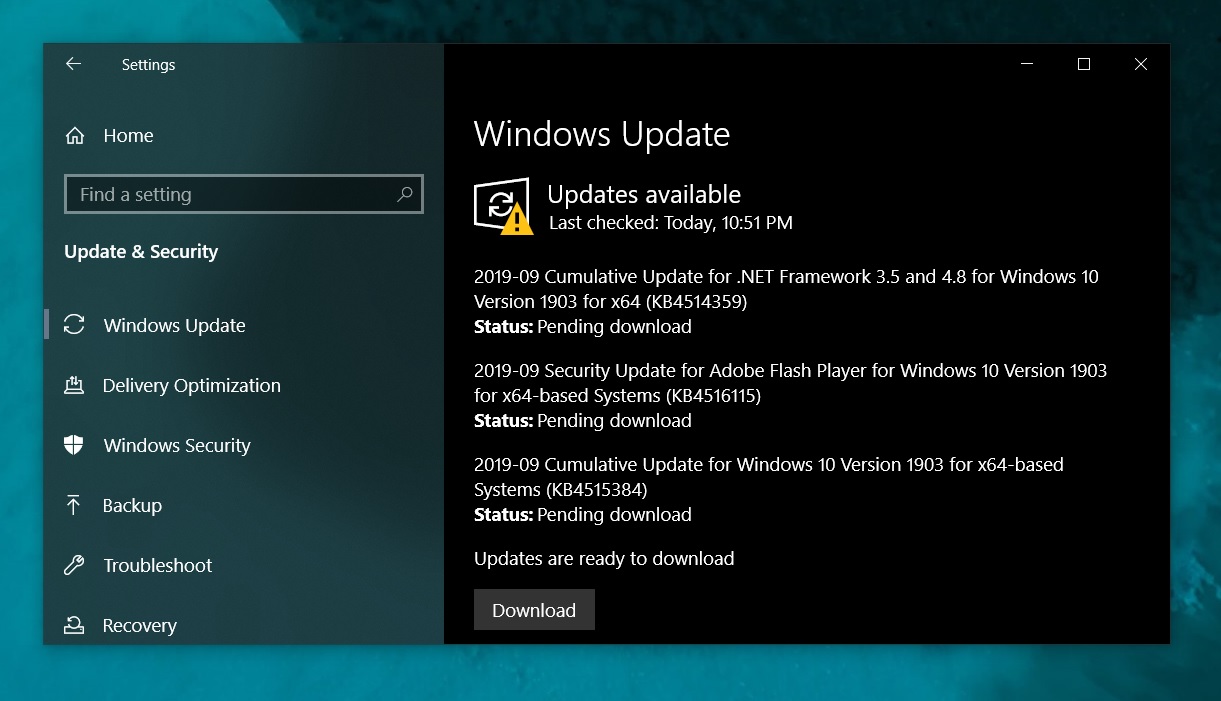Click the Delivery Optimization icon
This screenshot has width=1221, height=701.
(x=74, y=385)
